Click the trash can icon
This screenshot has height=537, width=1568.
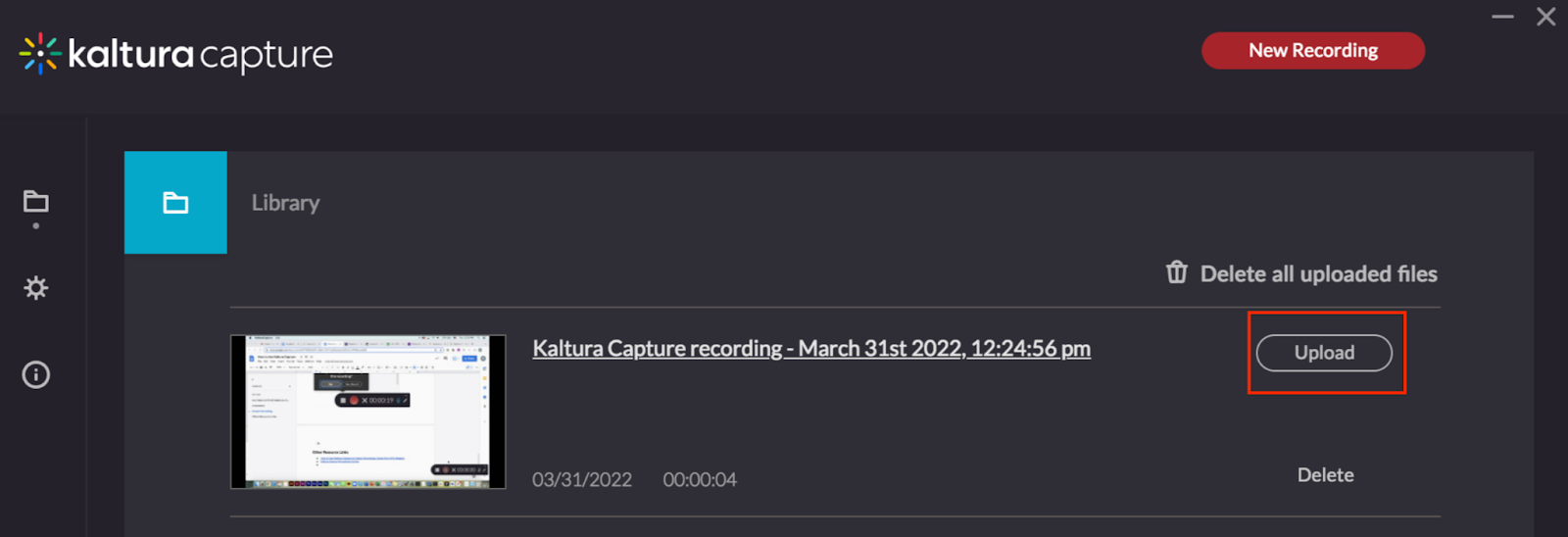pos(1177,272)
